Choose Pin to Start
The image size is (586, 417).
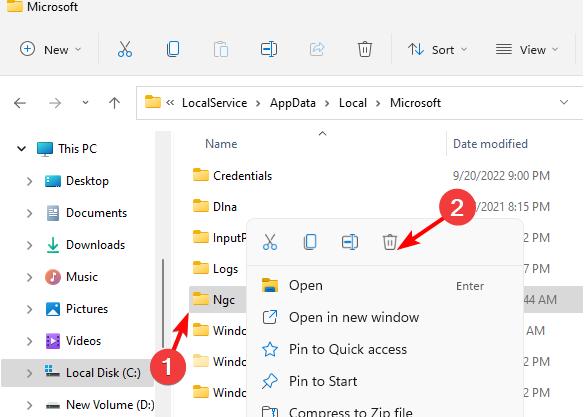[385, 382]
